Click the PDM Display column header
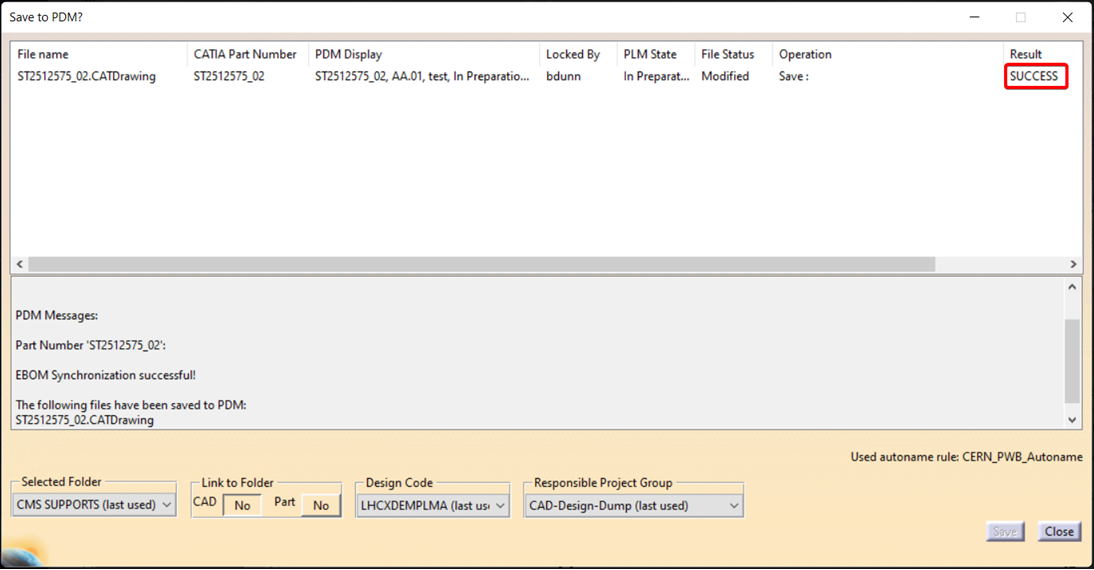The image size is (1094, 570). [x=348, y=54]
